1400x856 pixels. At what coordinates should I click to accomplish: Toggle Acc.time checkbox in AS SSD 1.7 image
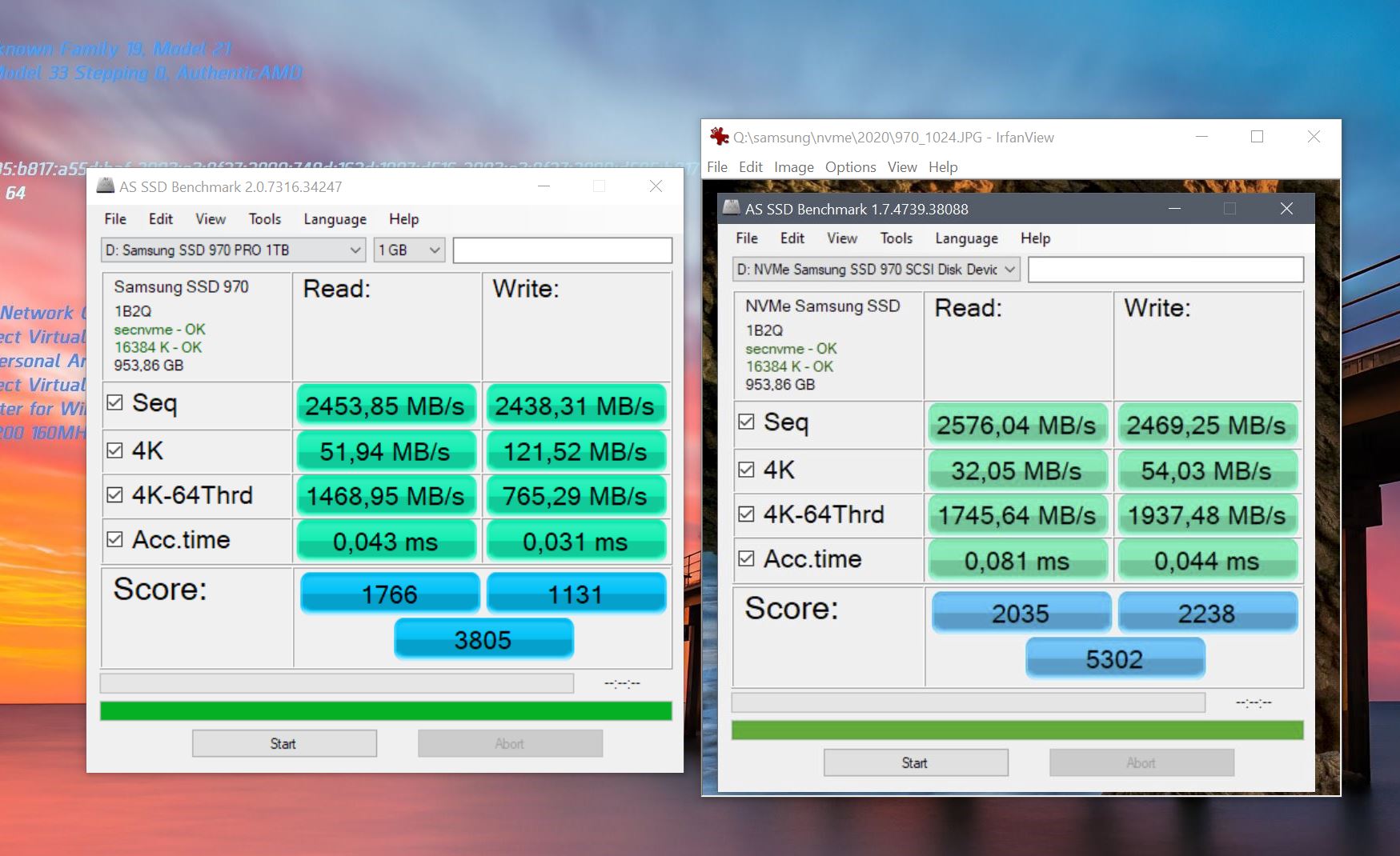(746, 558)
